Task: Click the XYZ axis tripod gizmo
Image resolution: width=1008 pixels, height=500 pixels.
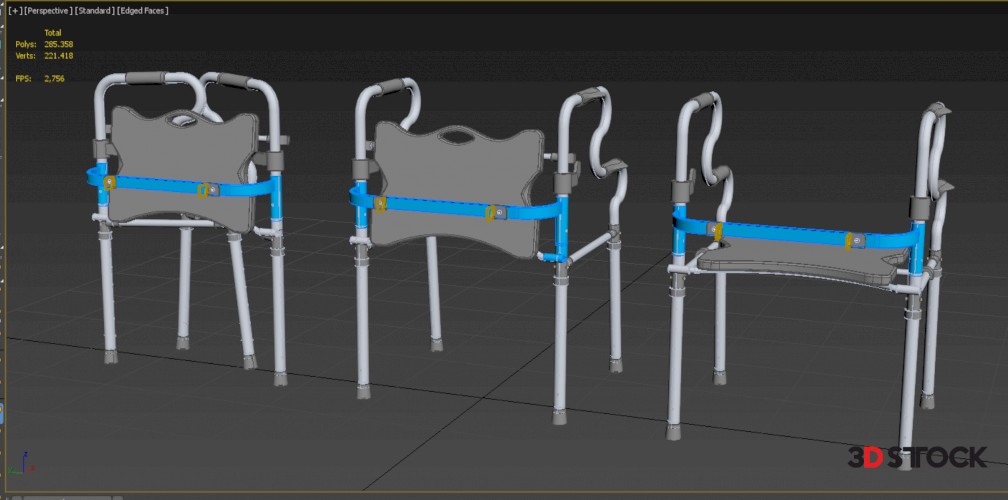Action: pos(24,463)
